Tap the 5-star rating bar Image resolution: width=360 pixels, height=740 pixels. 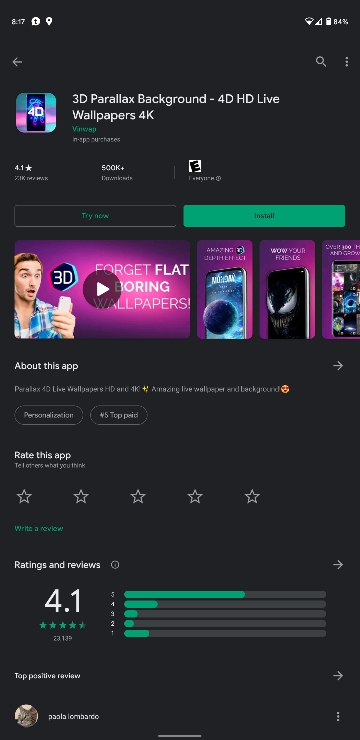tap(225, 595)
